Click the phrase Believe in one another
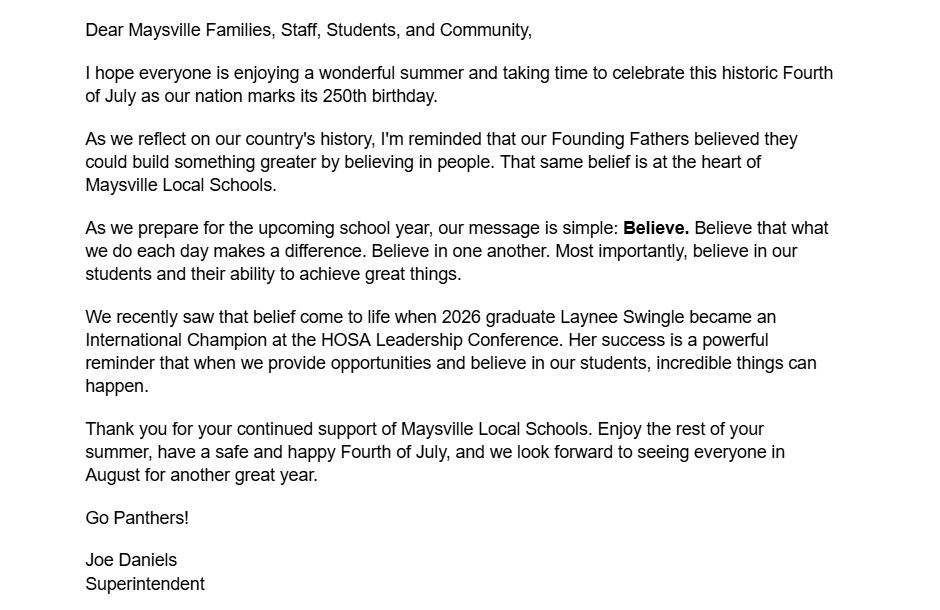This screenshot has width=940, height=610. click(x=460, y=251)
